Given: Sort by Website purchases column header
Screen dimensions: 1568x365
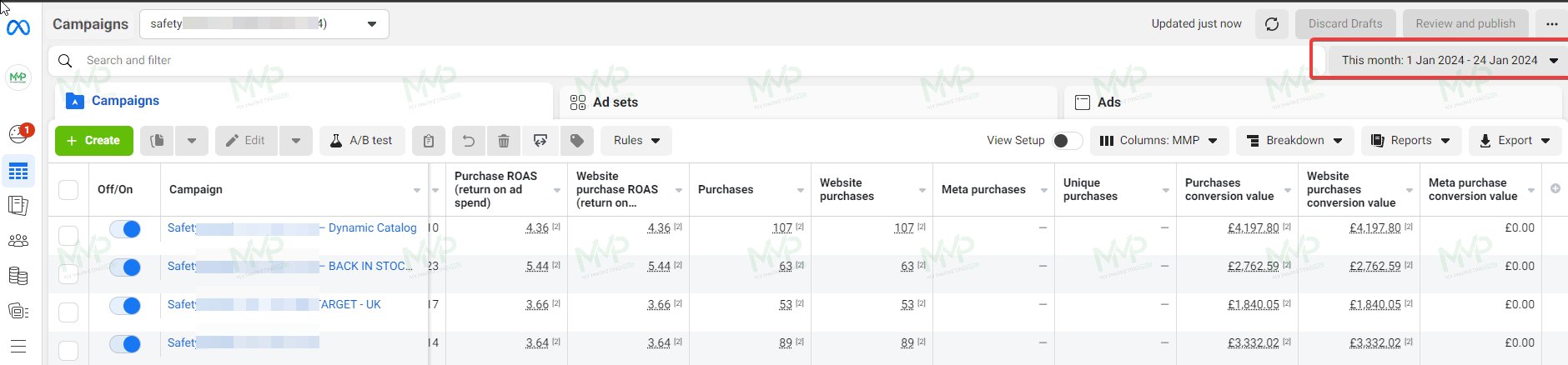Looking at the screenshot, I should coord(872,190).
